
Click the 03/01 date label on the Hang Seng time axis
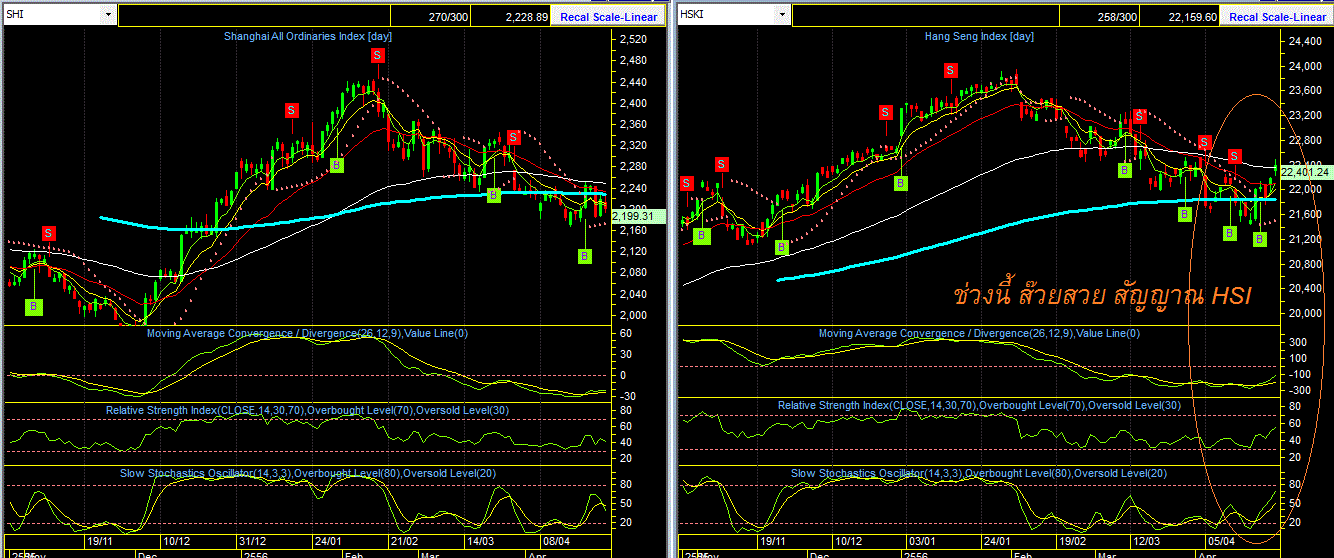pyautogui.click(x=921, y=540)
